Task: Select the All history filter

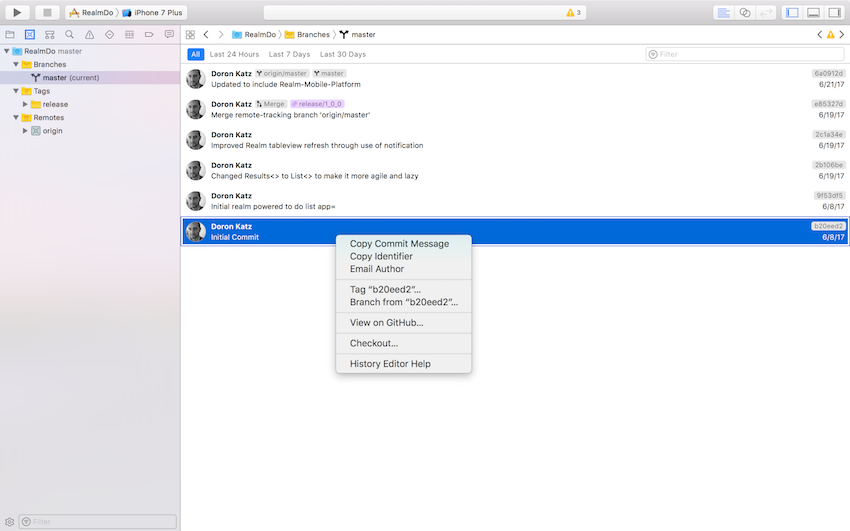Action: click(196, 54)
